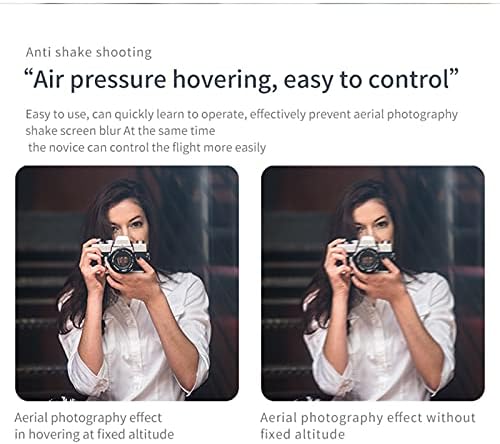Click the right blurry photo thumbnail

click(x=373, y=283)
